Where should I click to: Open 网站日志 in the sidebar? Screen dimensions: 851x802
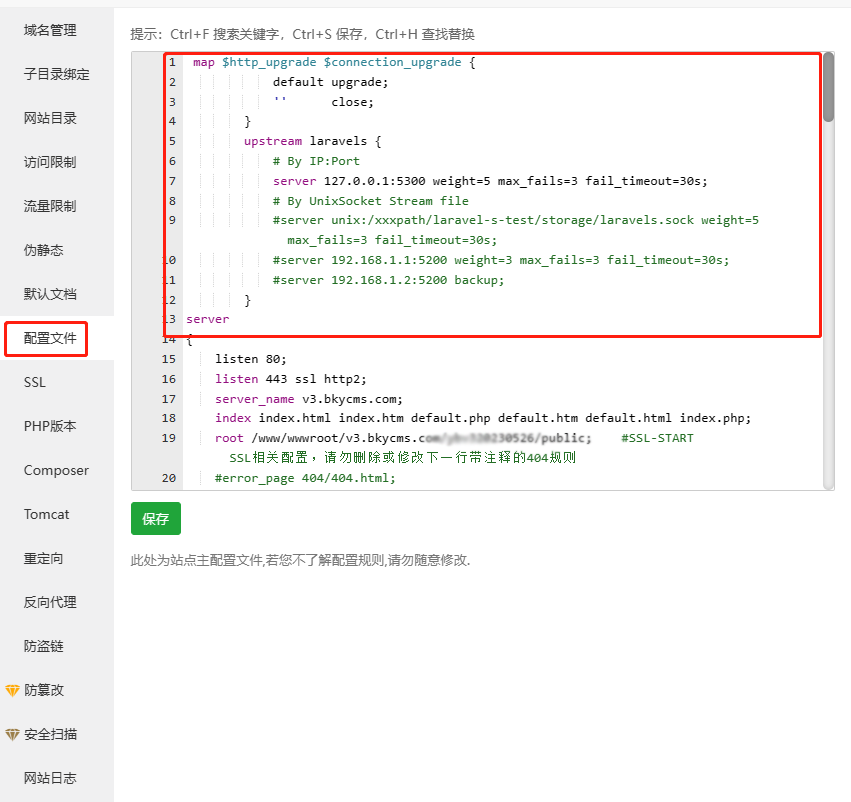pyautogui.click(x=50, y=778)
